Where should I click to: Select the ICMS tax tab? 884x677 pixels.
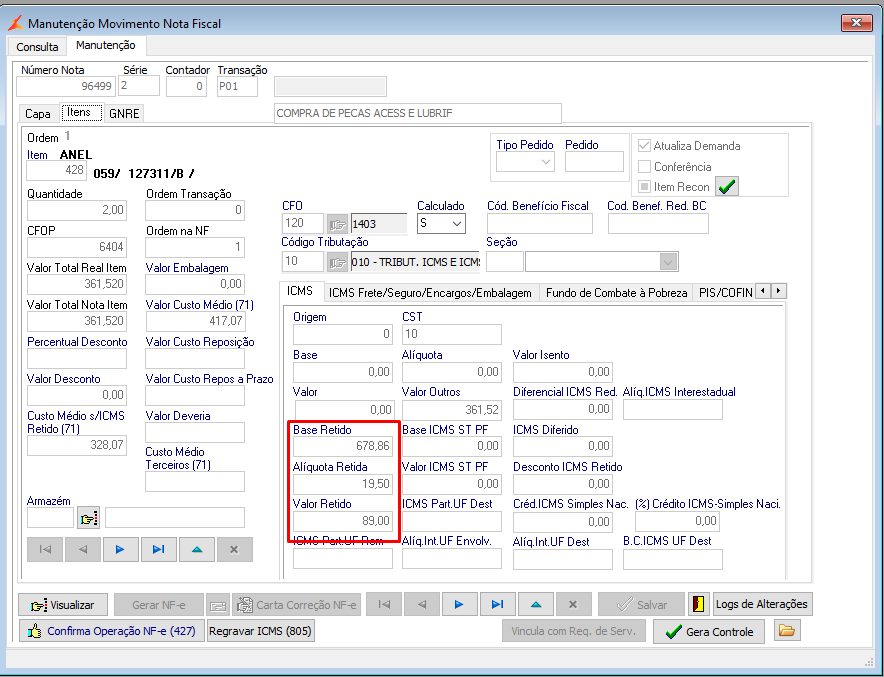click(300, 291)
